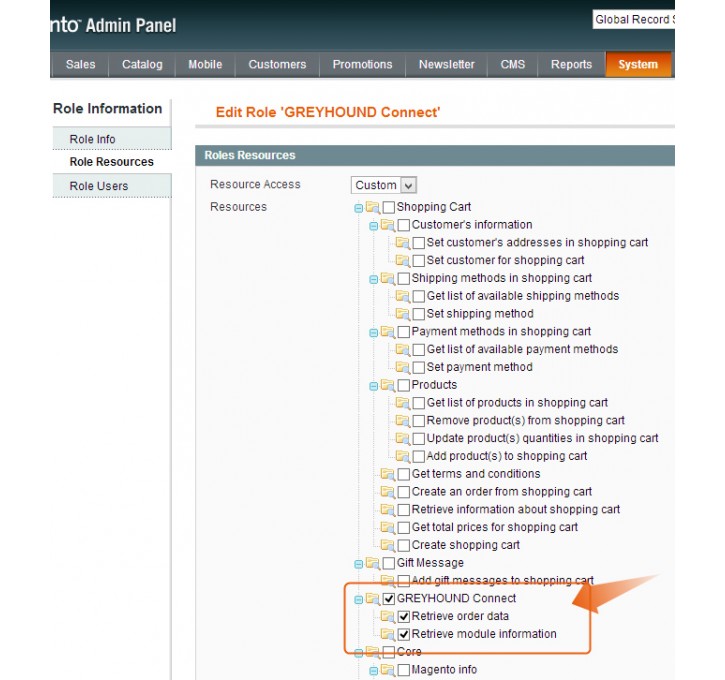Click folder icon beside Get list of available payment methods

tap(402, 349)
